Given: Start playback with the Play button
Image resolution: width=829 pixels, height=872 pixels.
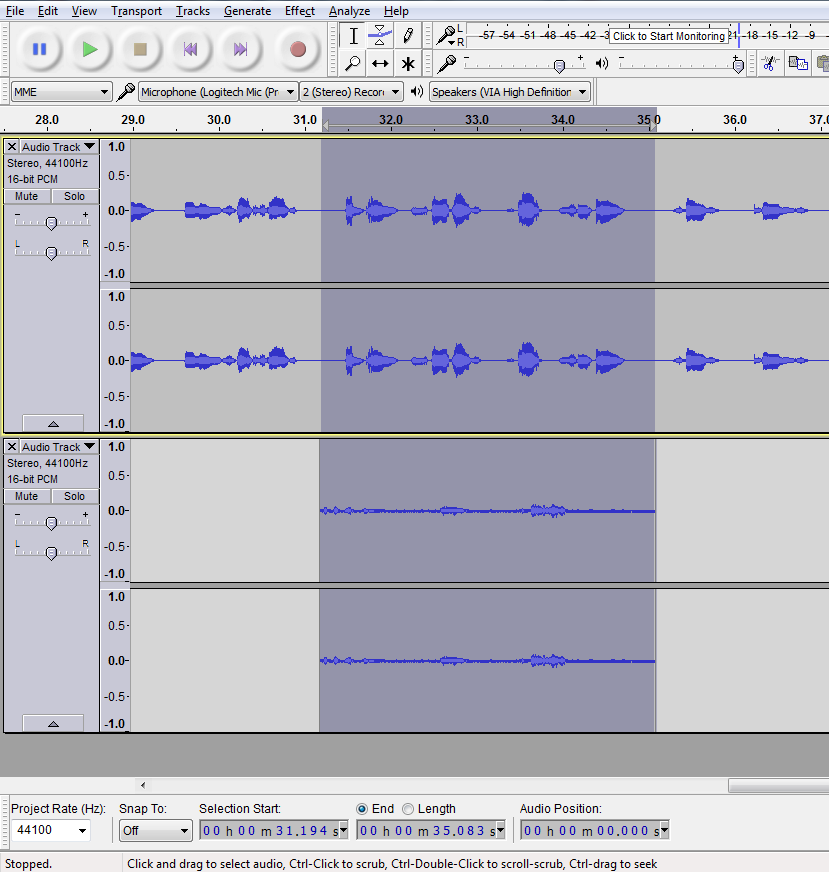Looking at the screenshot, I should [x=90, y=49].
